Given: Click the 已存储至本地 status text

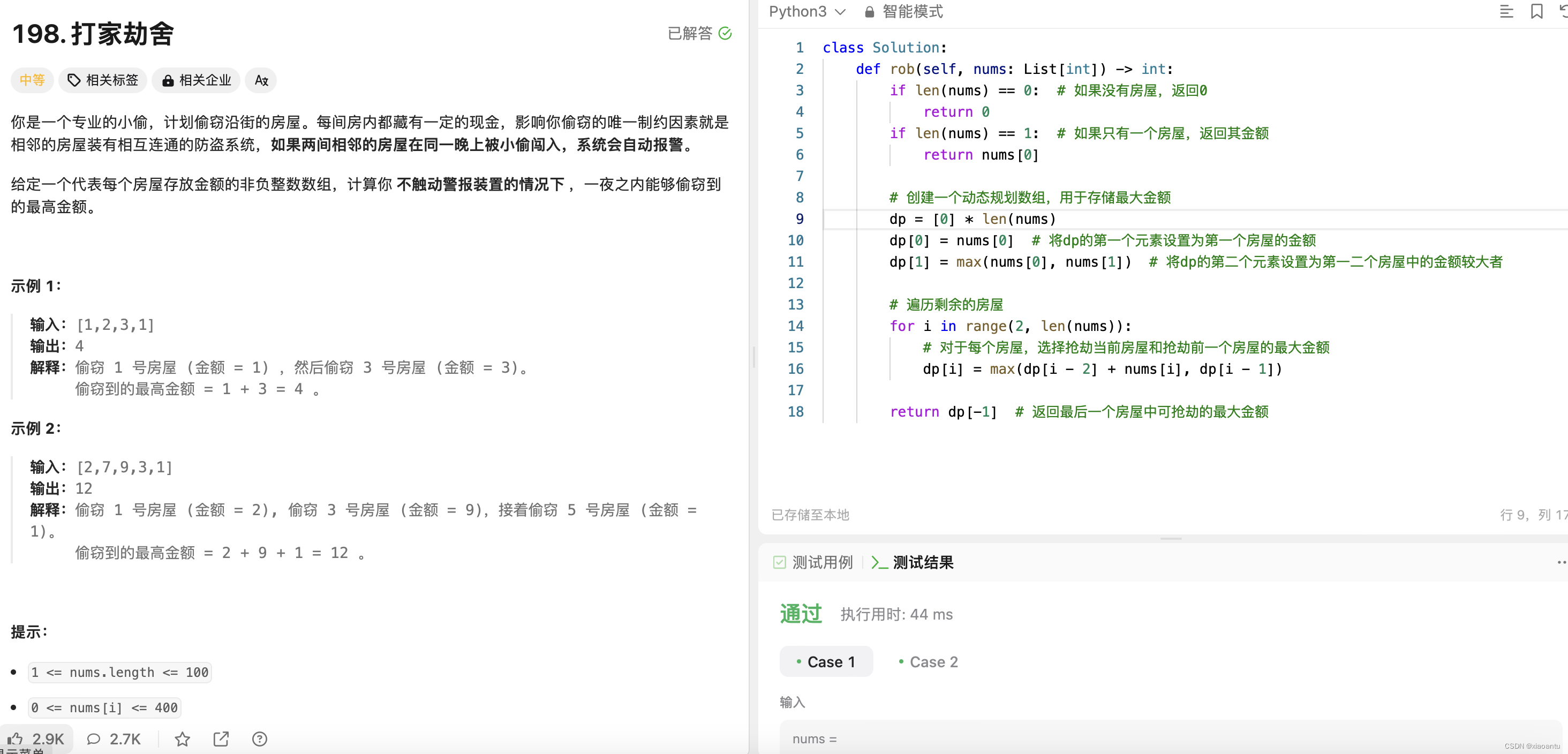Looking at the screenshot, I should pos(810,515).
